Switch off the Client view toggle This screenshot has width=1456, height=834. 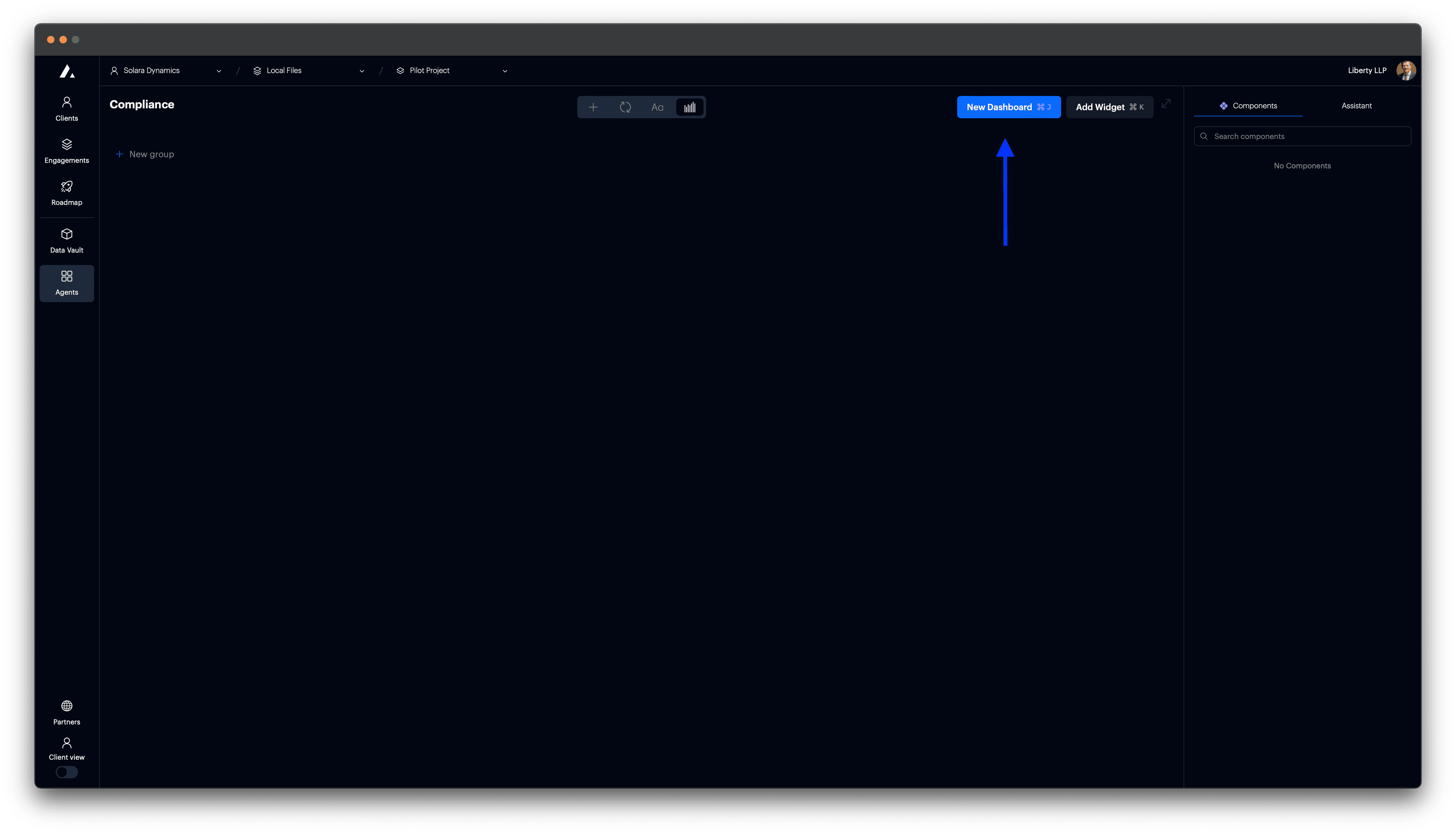pyautogui.click(x=66, y=772)
